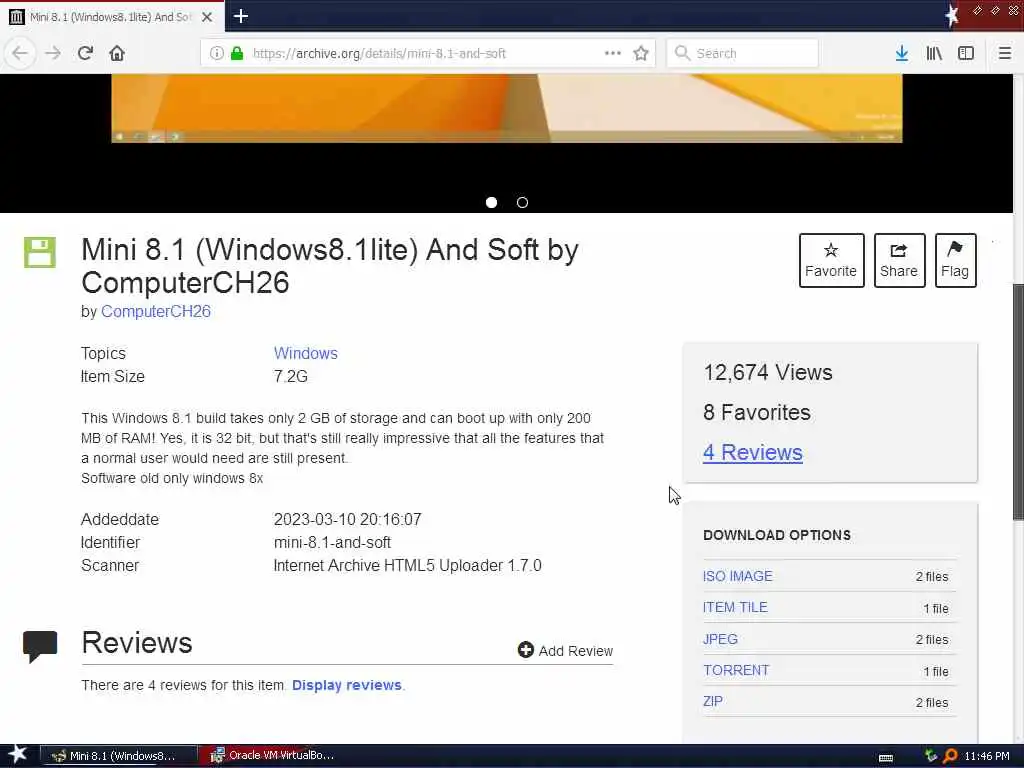Flag this archive item
The height and width of the screenshot is (768, 1024).
coord(955,260)
